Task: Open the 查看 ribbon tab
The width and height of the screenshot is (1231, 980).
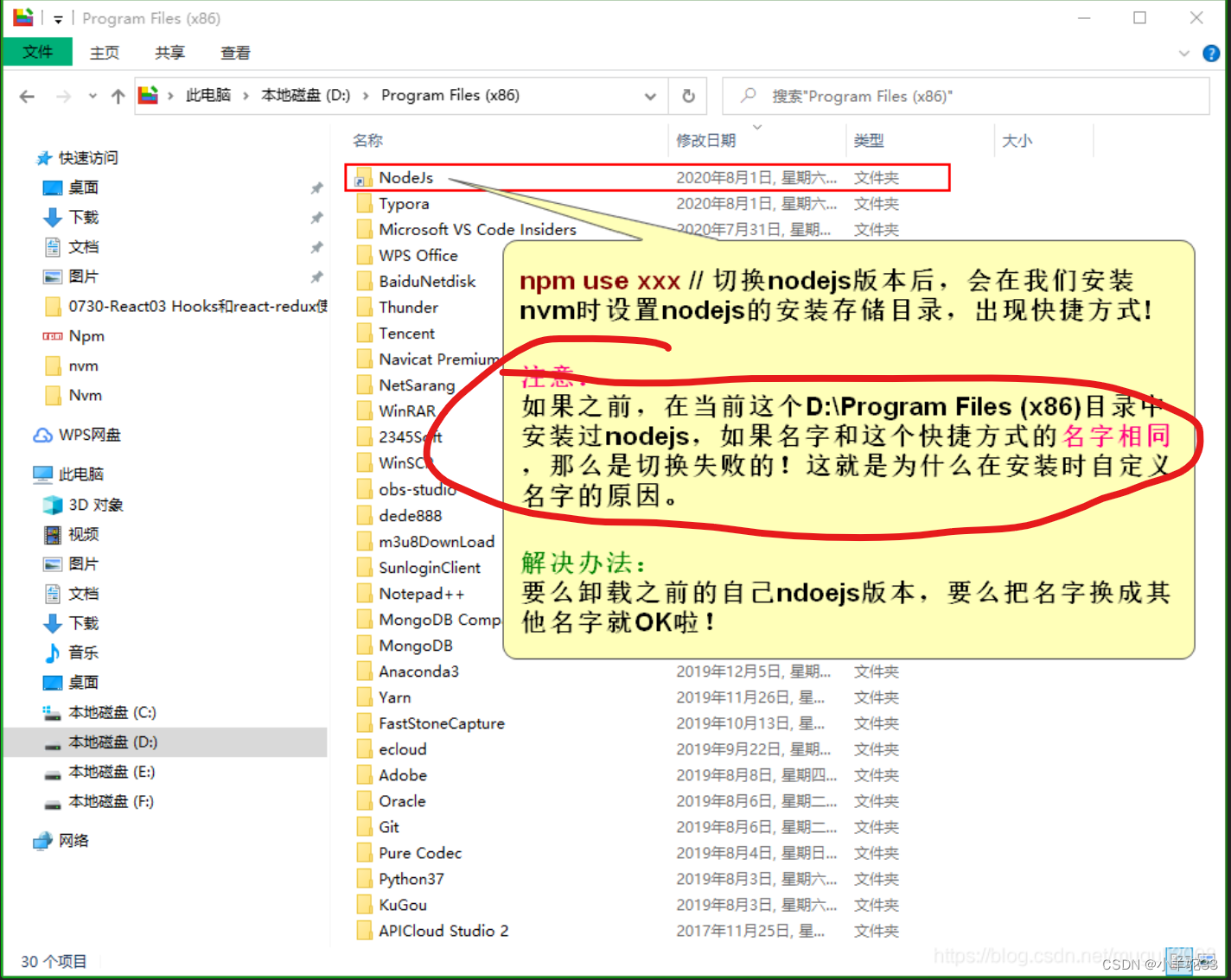Action: [235, 53]
